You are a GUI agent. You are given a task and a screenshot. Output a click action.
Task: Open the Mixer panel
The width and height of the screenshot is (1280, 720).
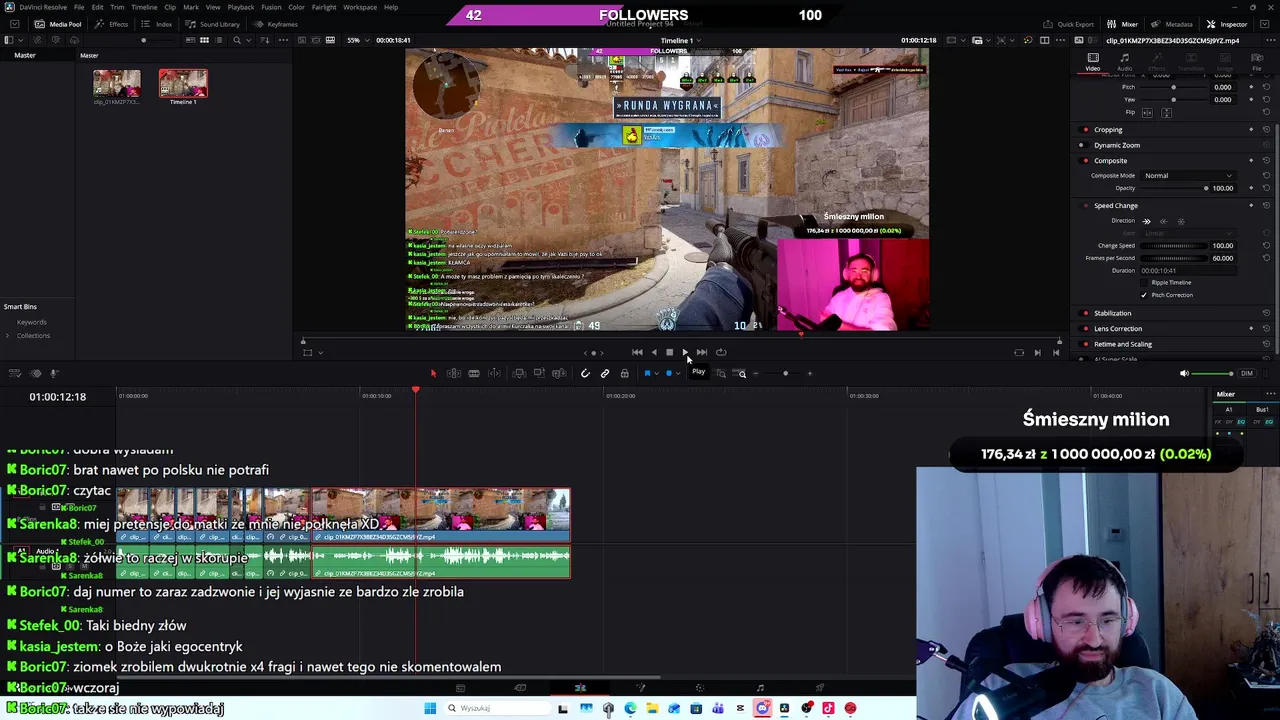coord(1123,24)
